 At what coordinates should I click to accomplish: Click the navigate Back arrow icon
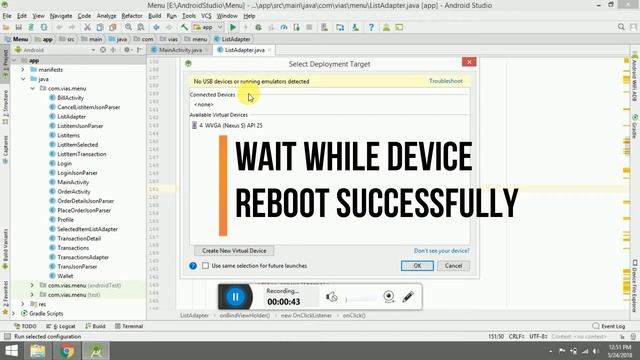coord(156,27)
